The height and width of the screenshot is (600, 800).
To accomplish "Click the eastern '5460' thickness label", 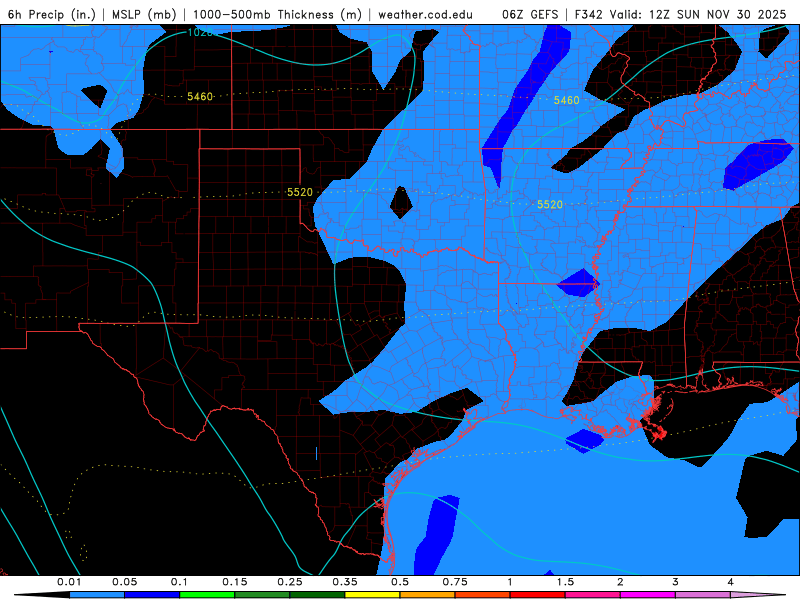I will pyautogui.click(x=566, y=100).
